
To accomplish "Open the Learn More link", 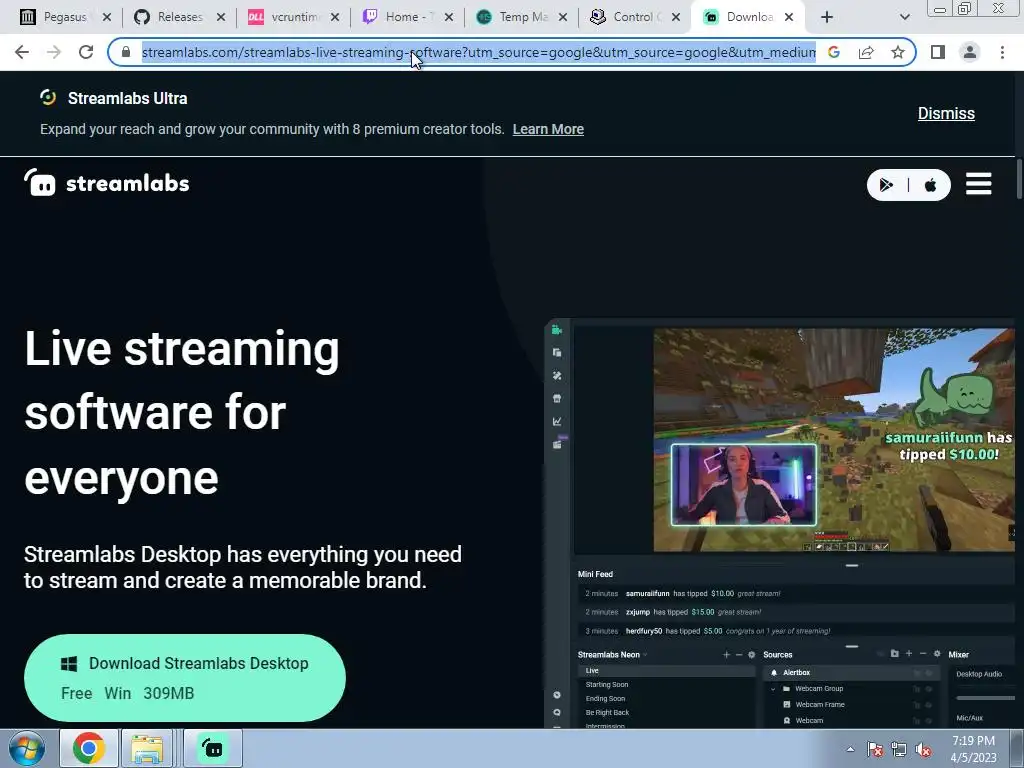I will [548, 129].
